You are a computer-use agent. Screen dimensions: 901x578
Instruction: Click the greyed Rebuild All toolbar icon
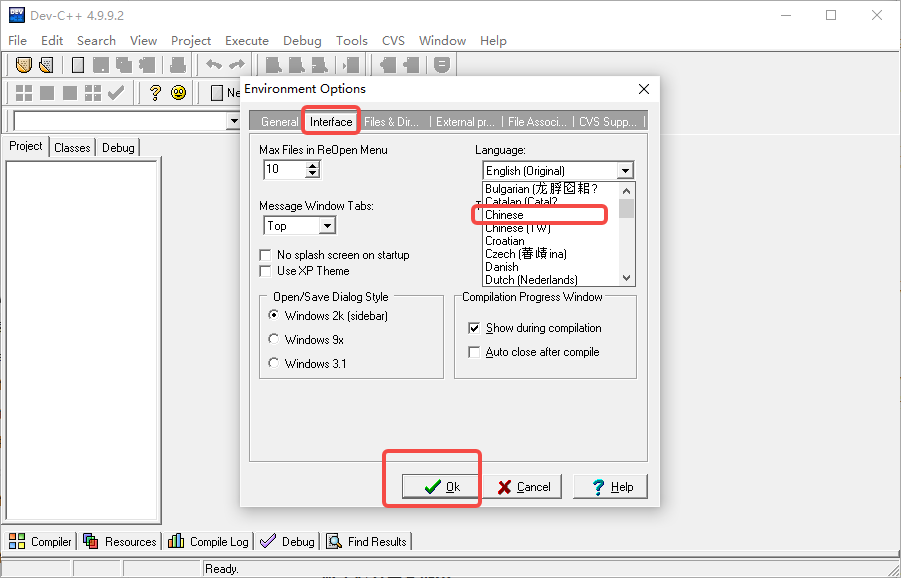click(93, 93)
